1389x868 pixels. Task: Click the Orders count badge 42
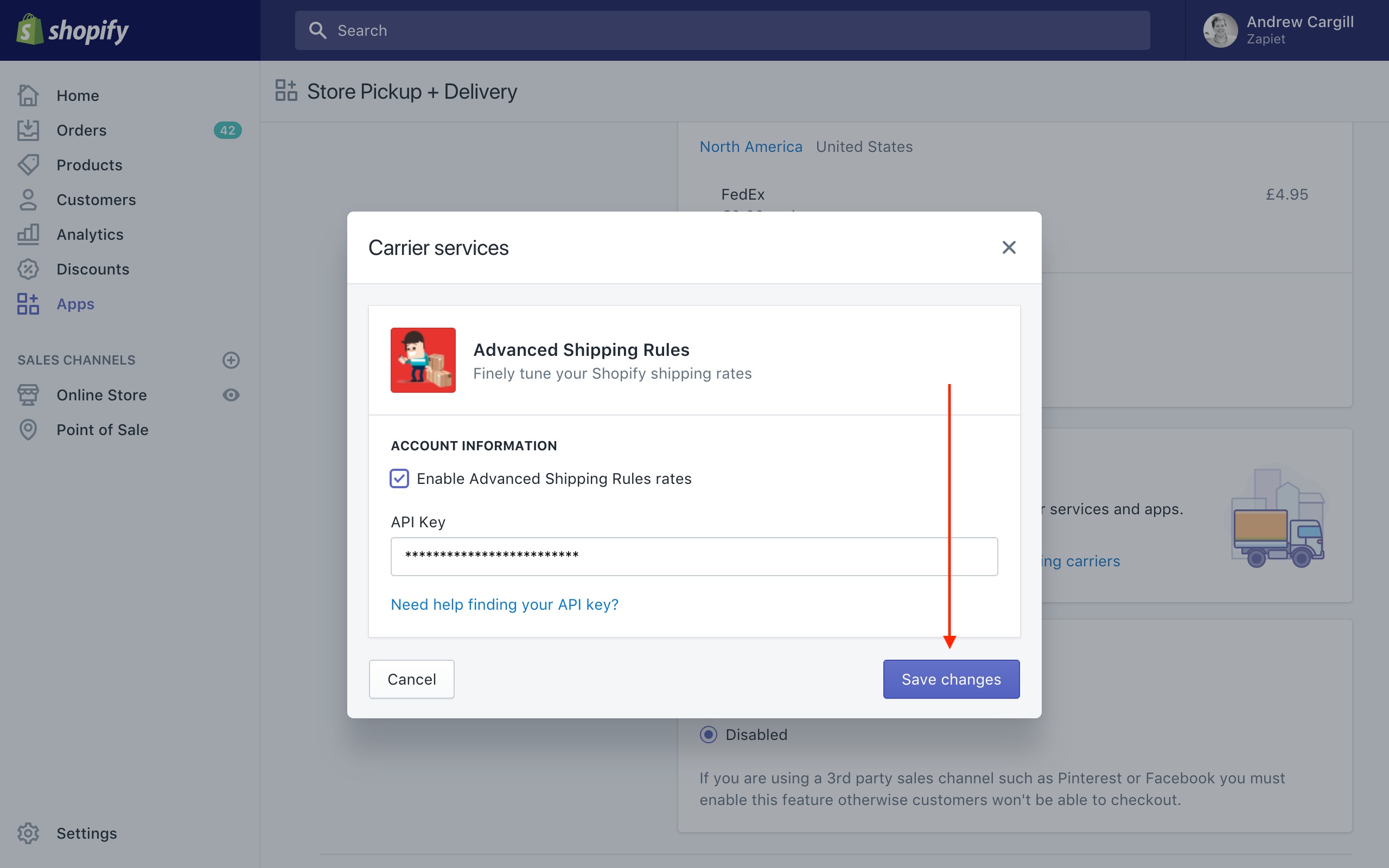tap(227, 130)
